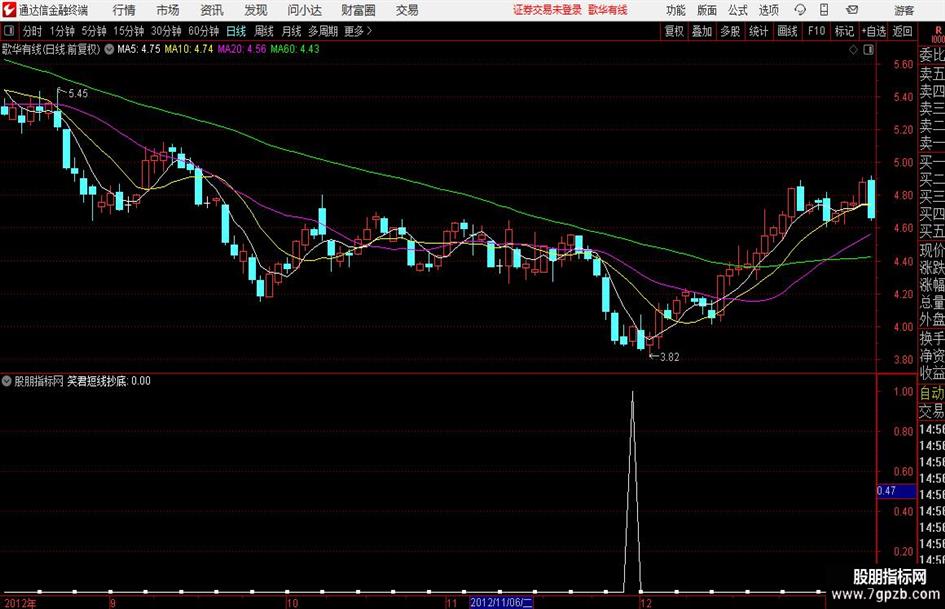
Task: Select the 日线 daily chart tab
Action: pyautogui.click(x=236, y=31)
